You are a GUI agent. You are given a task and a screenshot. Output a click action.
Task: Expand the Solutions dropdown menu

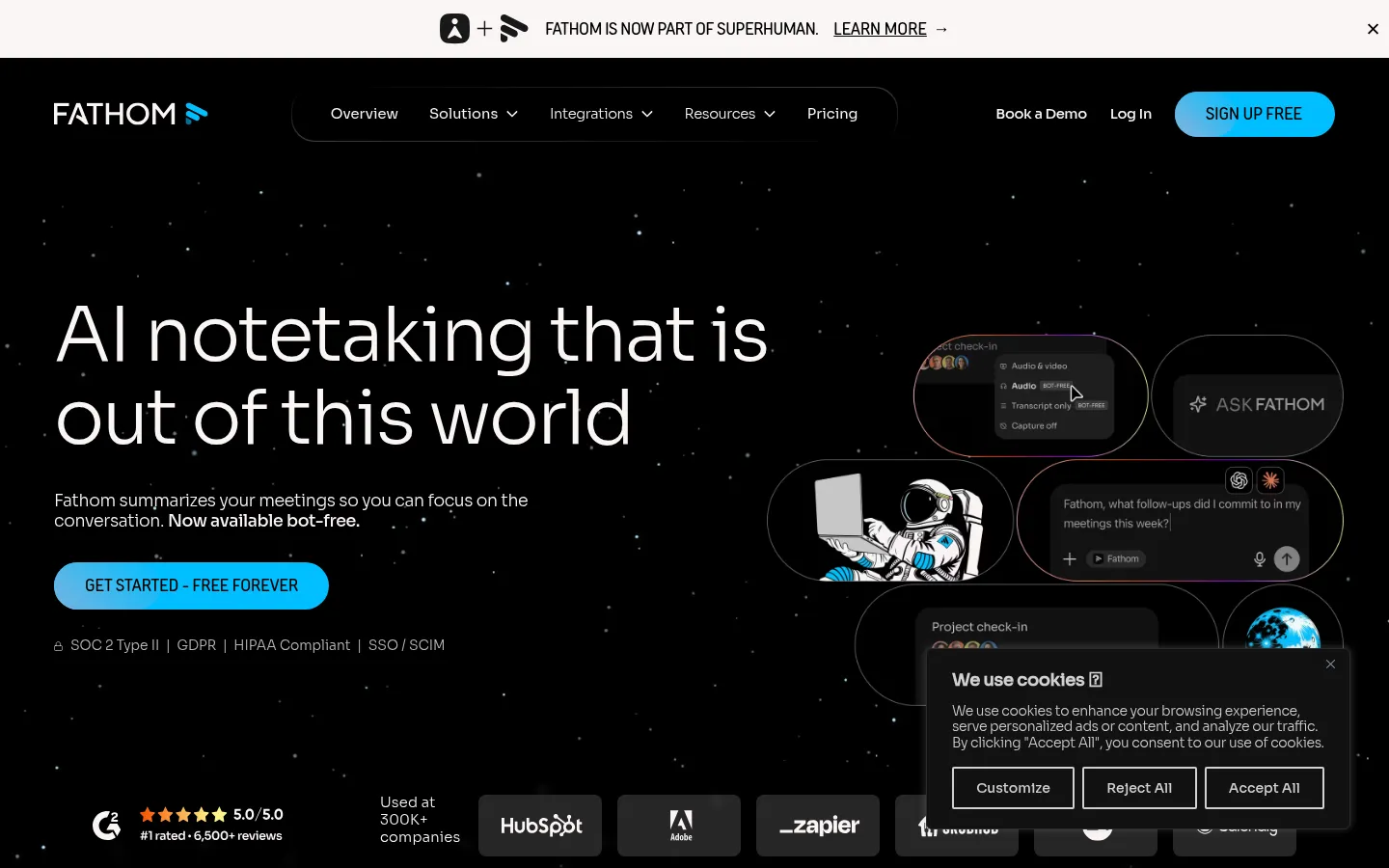(474, 114)
